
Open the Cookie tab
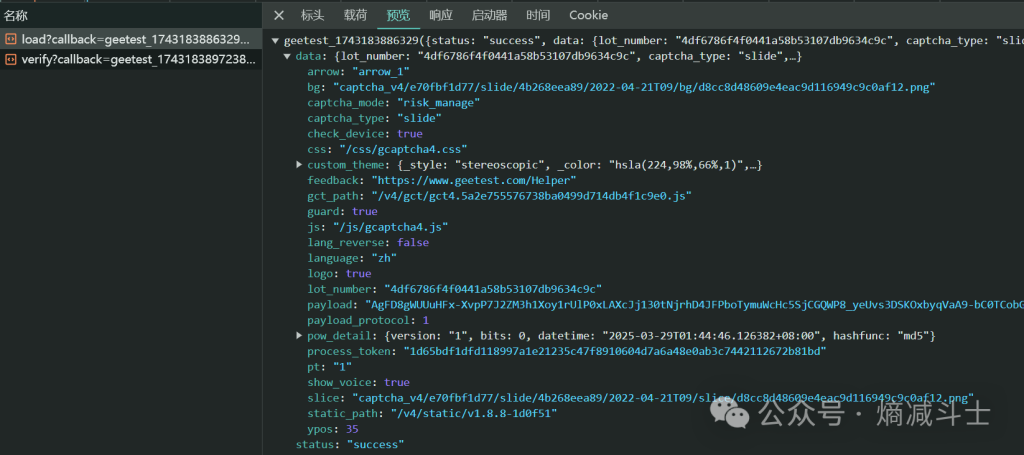point(588,15)
